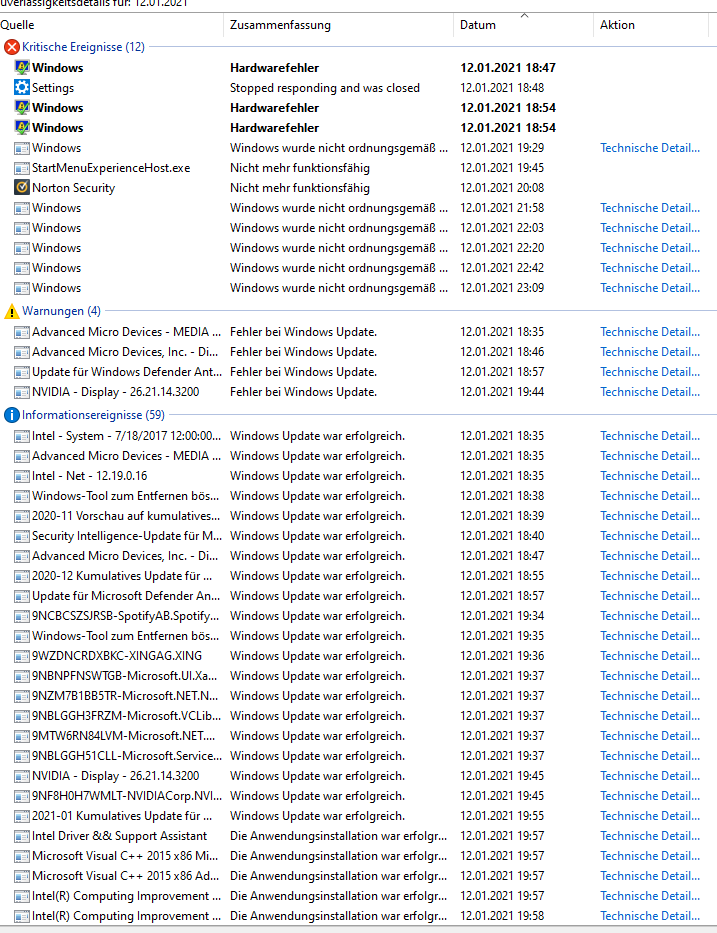Click the Windows Hardwarefehler icon at 18:47
Viewport: 717px width, 933px height.
[22, 68]
